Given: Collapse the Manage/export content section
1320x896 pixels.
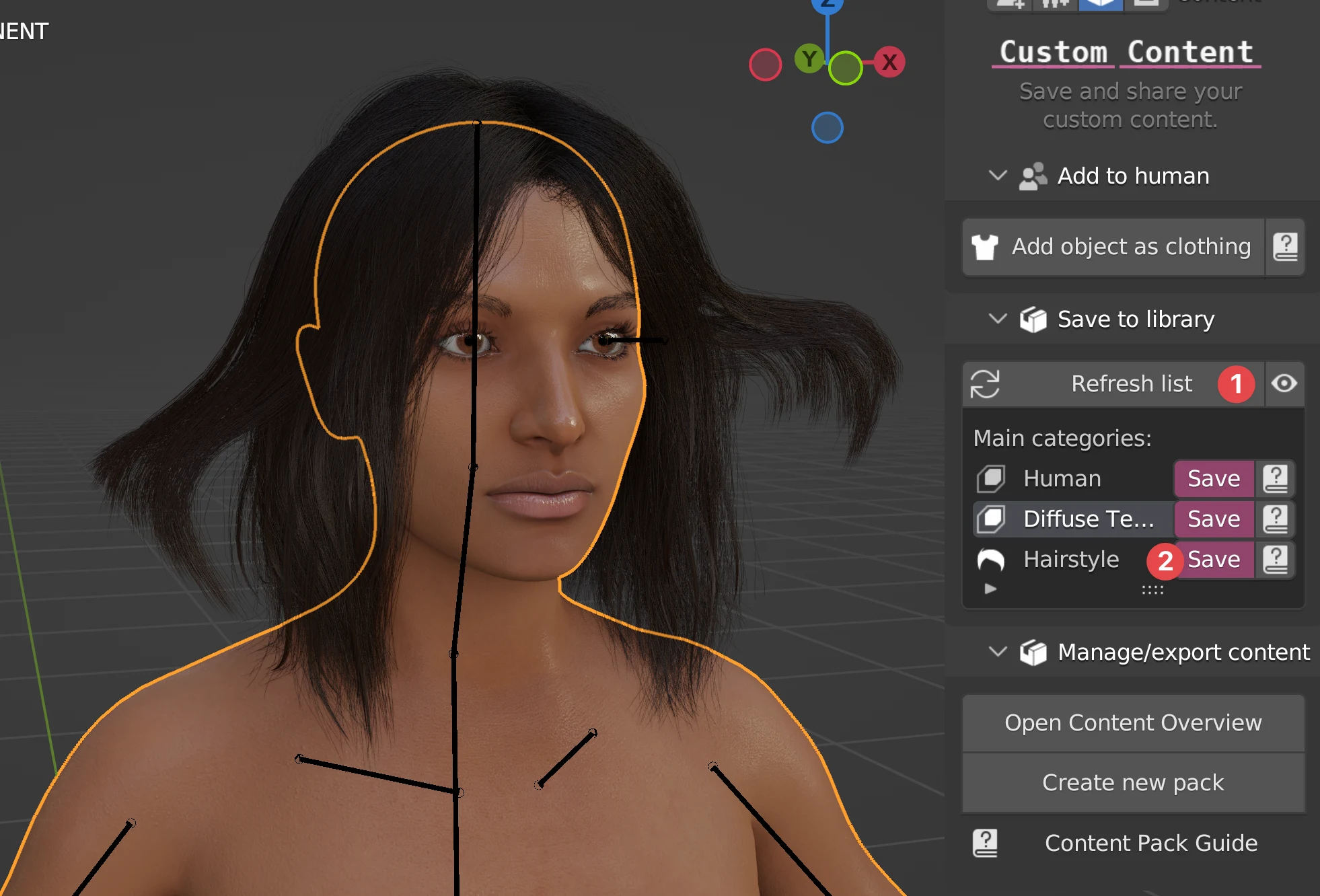Looking at the screenshot, I should (998, 652).
